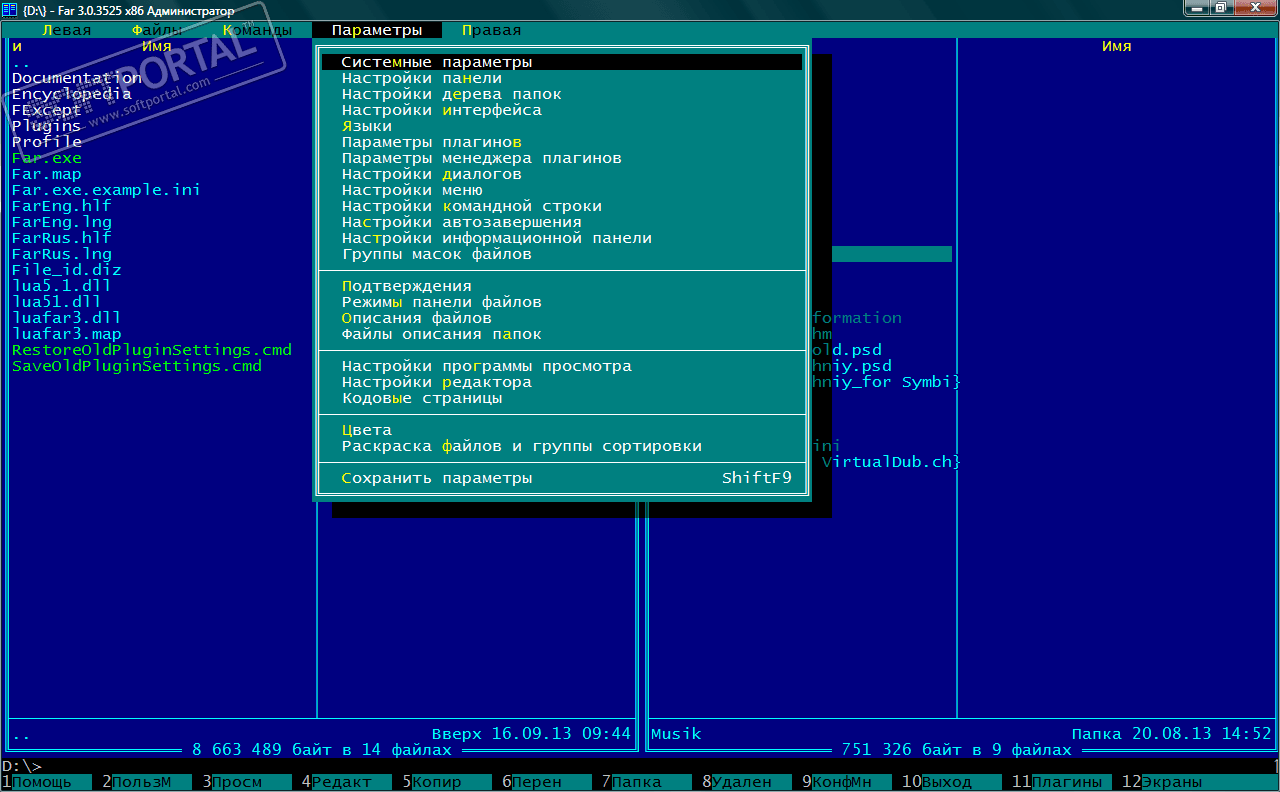
Task: Select Far.exe.example.ini file
Action: coord(107,190)
